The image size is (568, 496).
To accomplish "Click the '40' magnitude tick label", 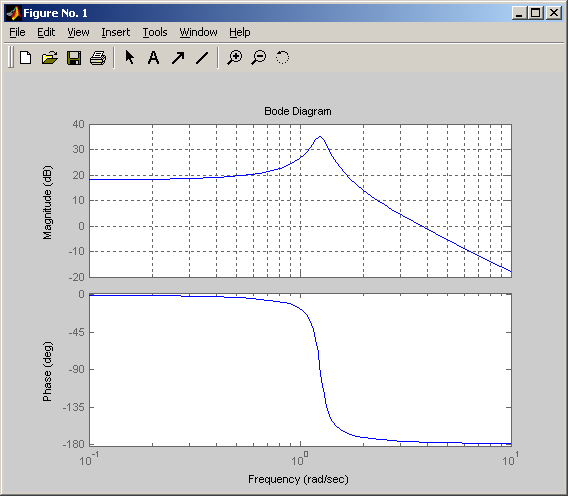I will point(78,124).
